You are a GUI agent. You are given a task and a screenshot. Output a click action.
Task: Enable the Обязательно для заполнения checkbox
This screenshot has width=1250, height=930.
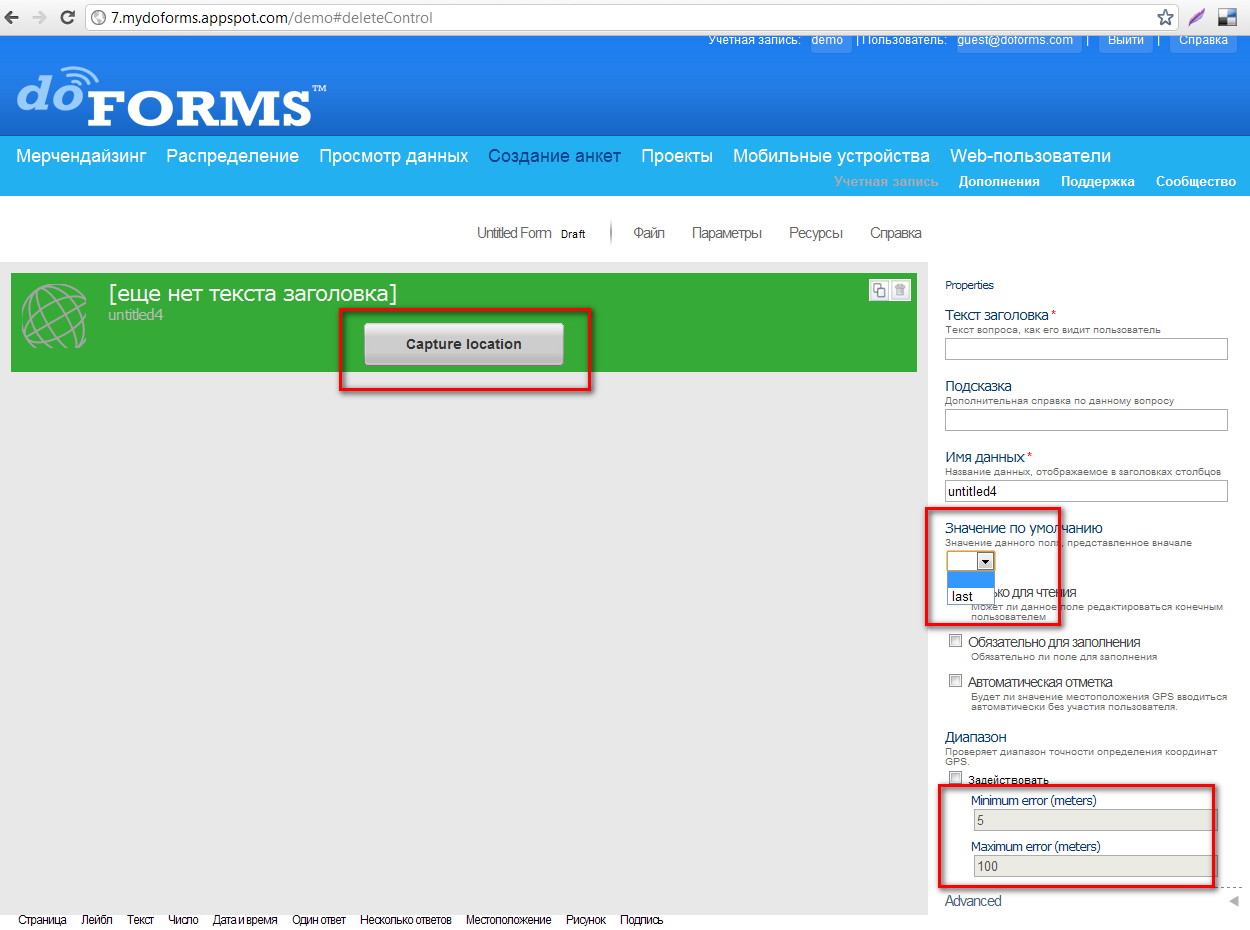click(x=956, y=641)
